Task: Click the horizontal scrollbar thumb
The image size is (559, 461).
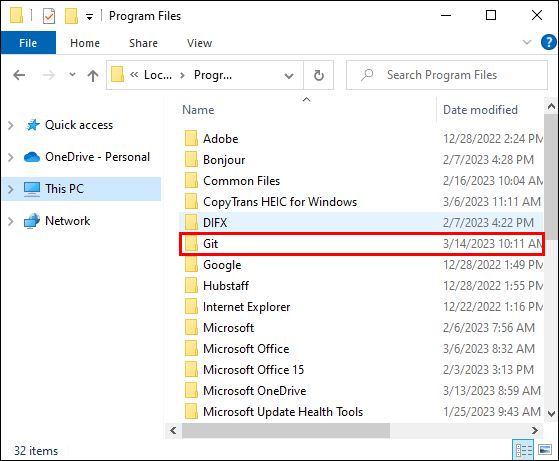Action: coord(286,430)
